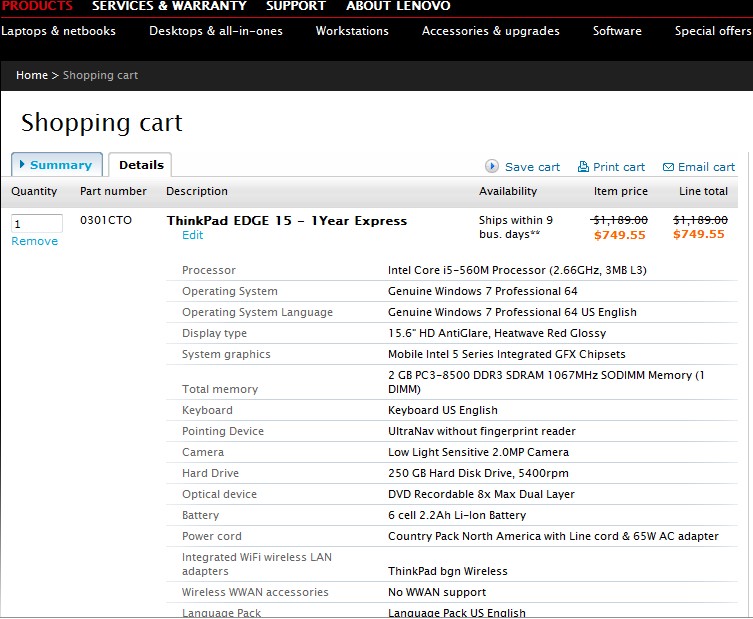Switch to the Details tab
This screenshot has height=619, width=753.
pyautogui.click(x=141, y=164)
